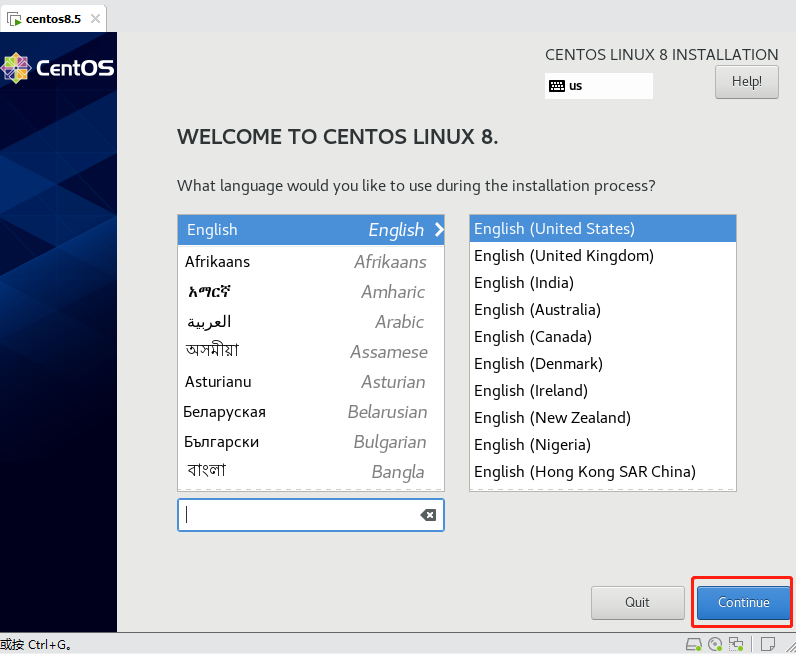Choose English (Denmark) locale
Viewport: 796px width, 654px height.
[603, 363]
